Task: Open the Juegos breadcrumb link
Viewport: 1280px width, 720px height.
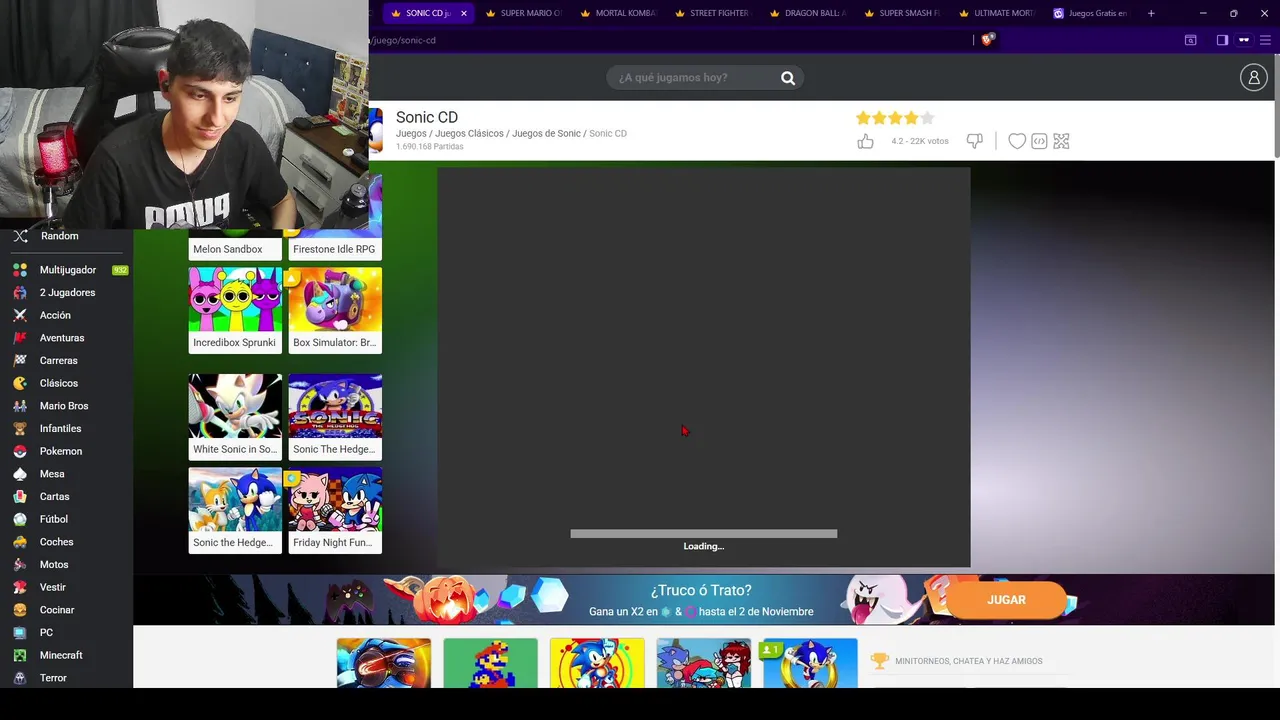Action: coord(411,133)
